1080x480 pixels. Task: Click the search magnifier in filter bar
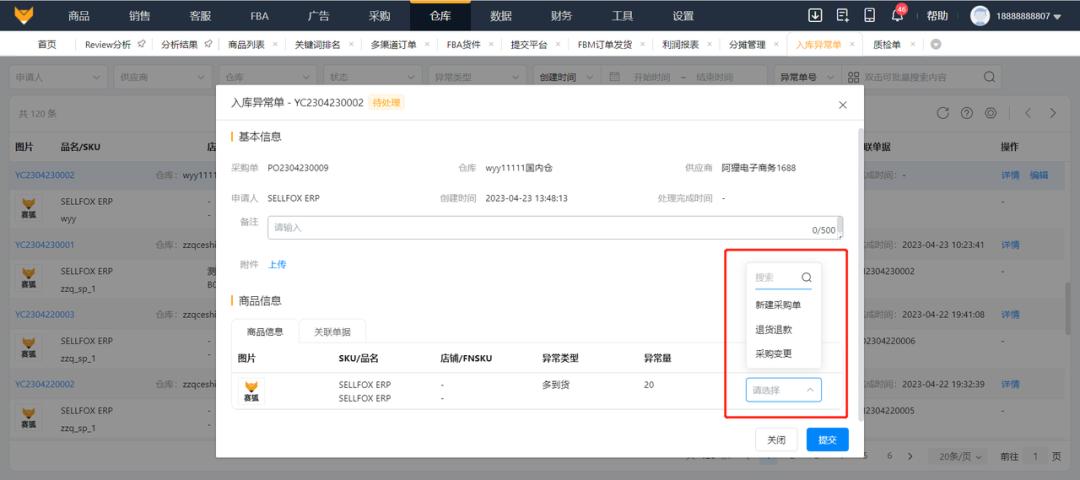989,77
